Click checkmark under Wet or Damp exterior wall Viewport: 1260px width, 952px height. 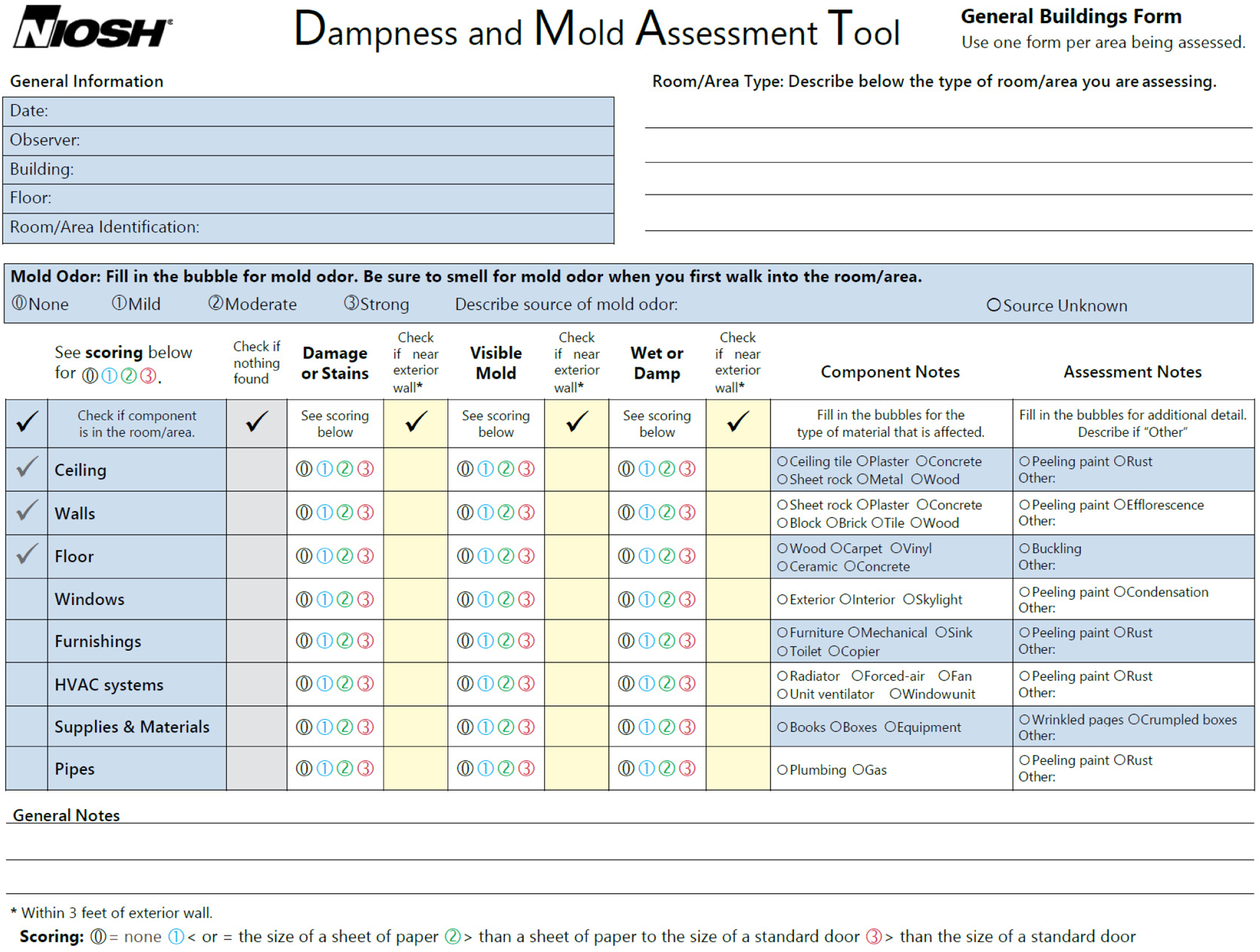[738, 421]
